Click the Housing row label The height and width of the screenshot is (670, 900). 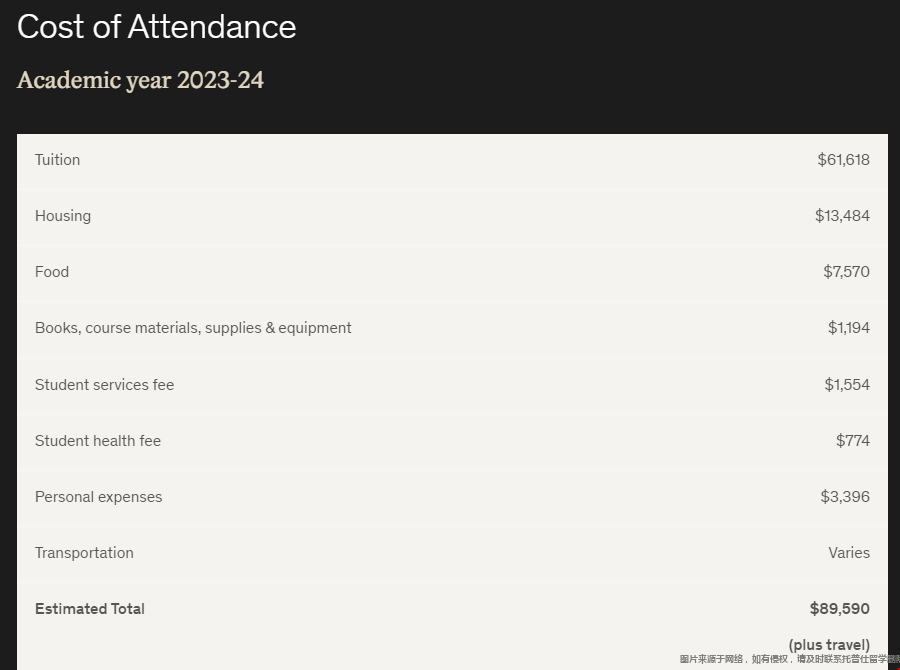(63, 216)
